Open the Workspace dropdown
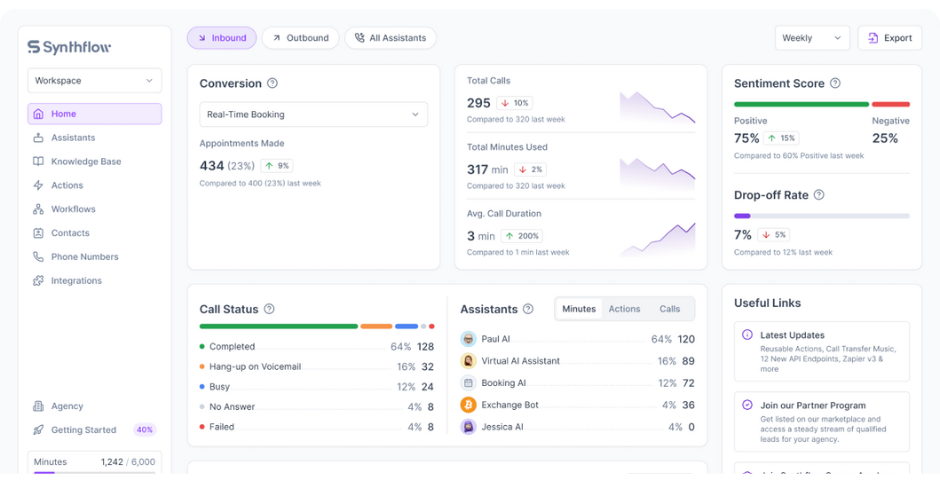The width and height of the screenshot is (940, 483). point(95,80)
